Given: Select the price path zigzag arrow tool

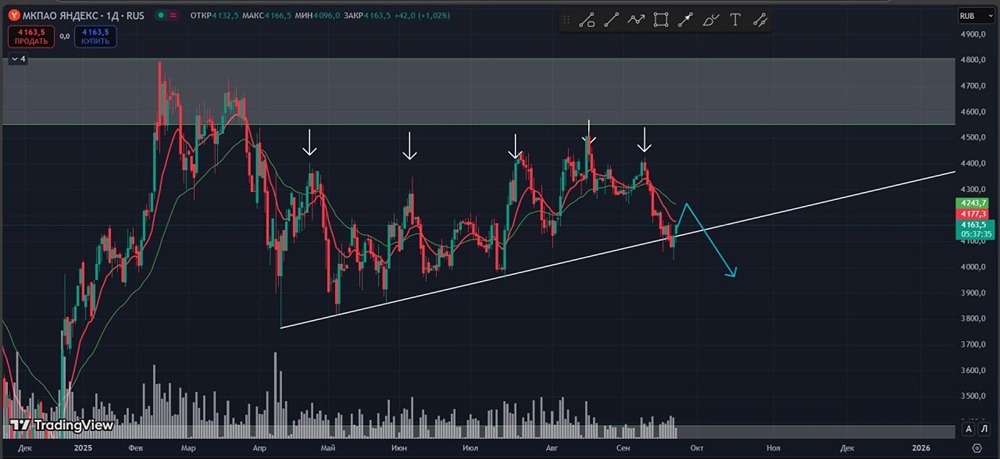Looking at the screenshot, I should coord(636,20).
